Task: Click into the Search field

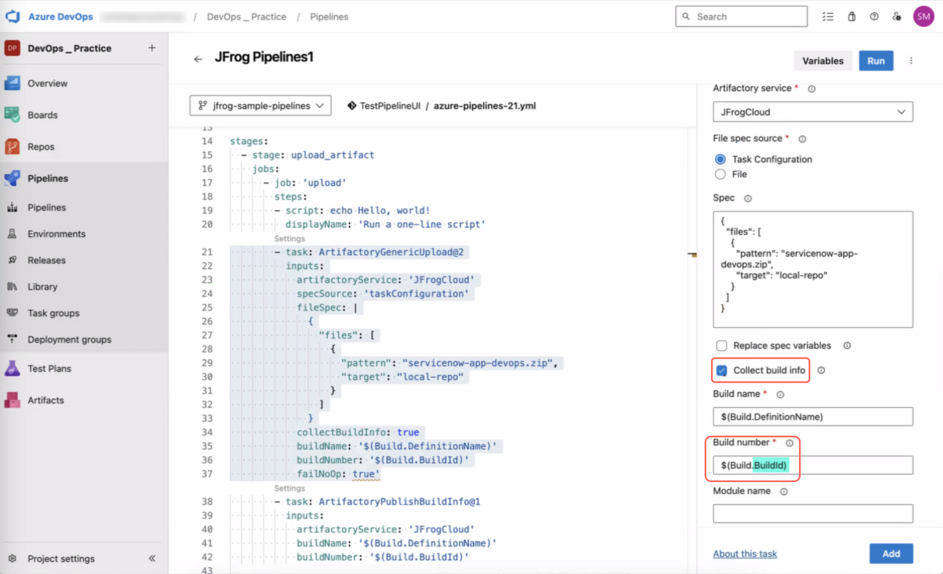Action: (741, 17)
